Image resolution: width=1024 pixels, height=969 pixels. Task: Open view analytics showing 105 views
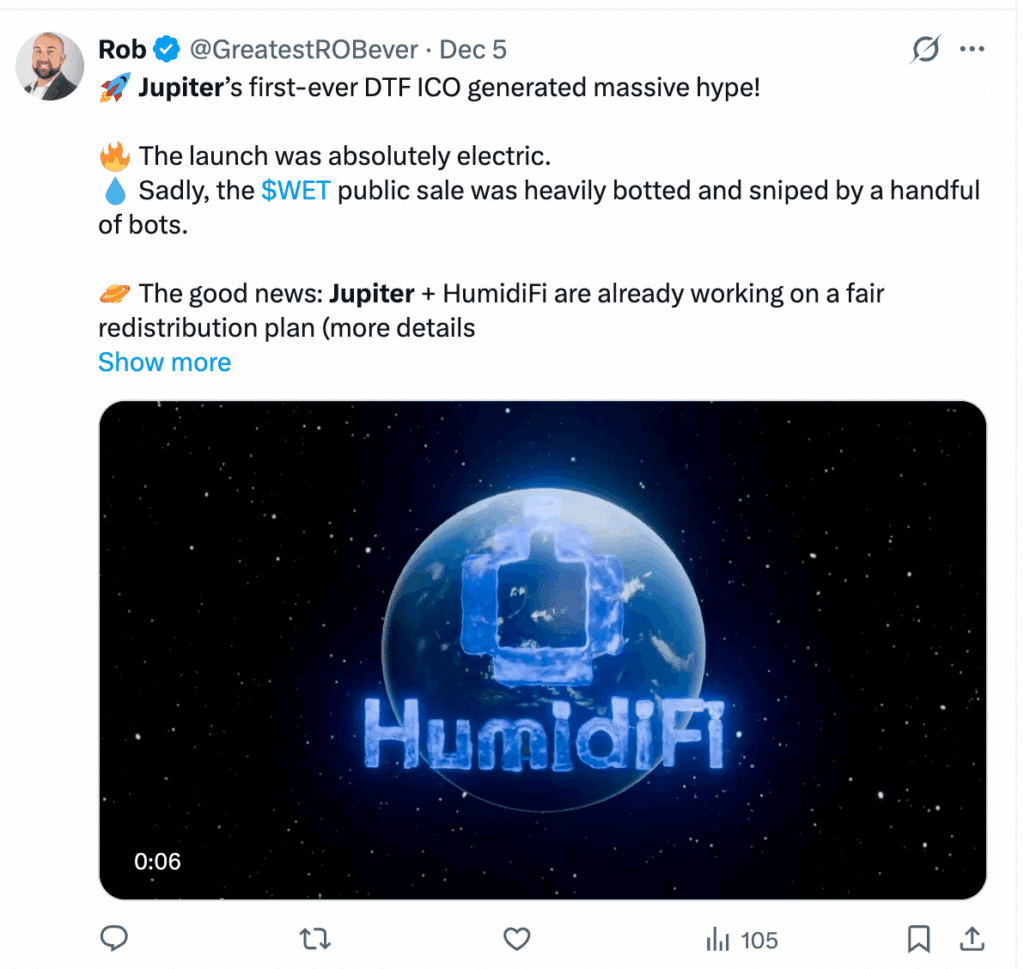[x=741, y=939]
